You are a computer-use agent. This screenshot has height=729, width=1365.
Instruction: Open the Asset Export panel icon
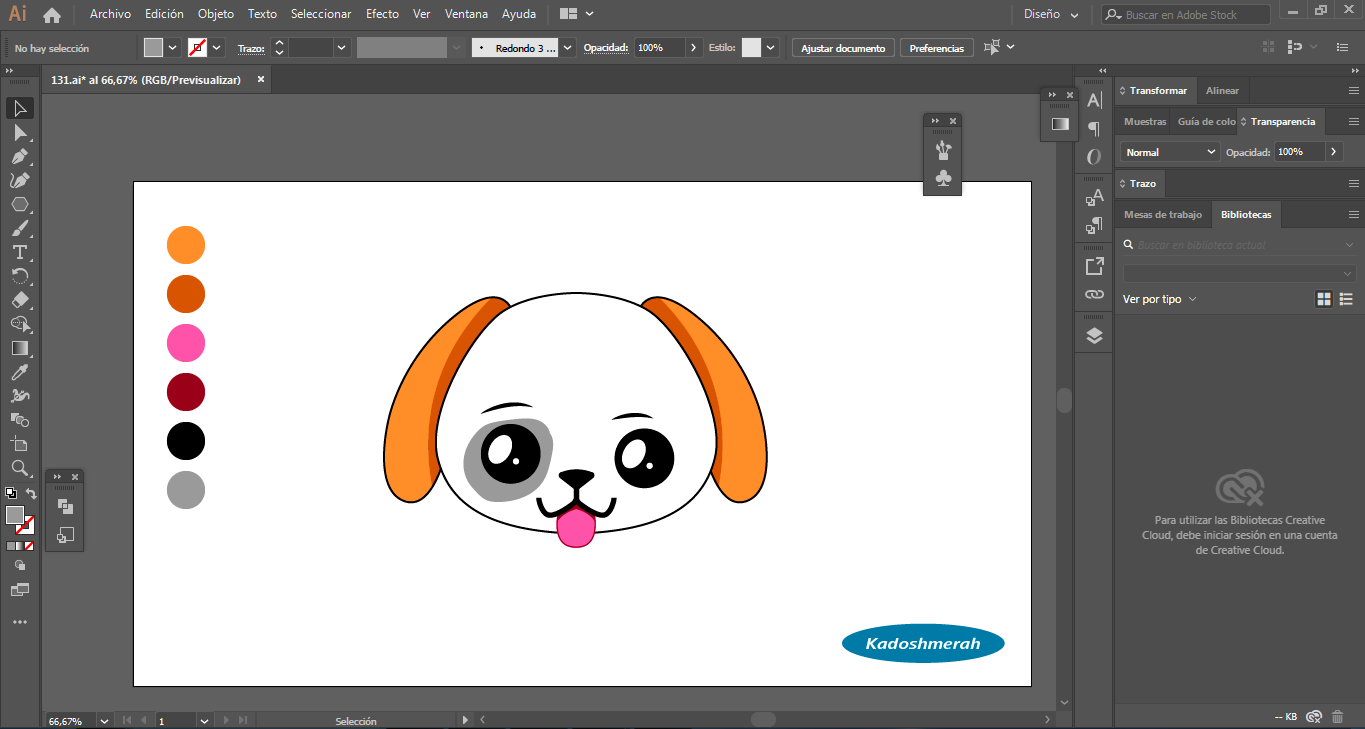pyautogui.click(x=1094, y=266)
